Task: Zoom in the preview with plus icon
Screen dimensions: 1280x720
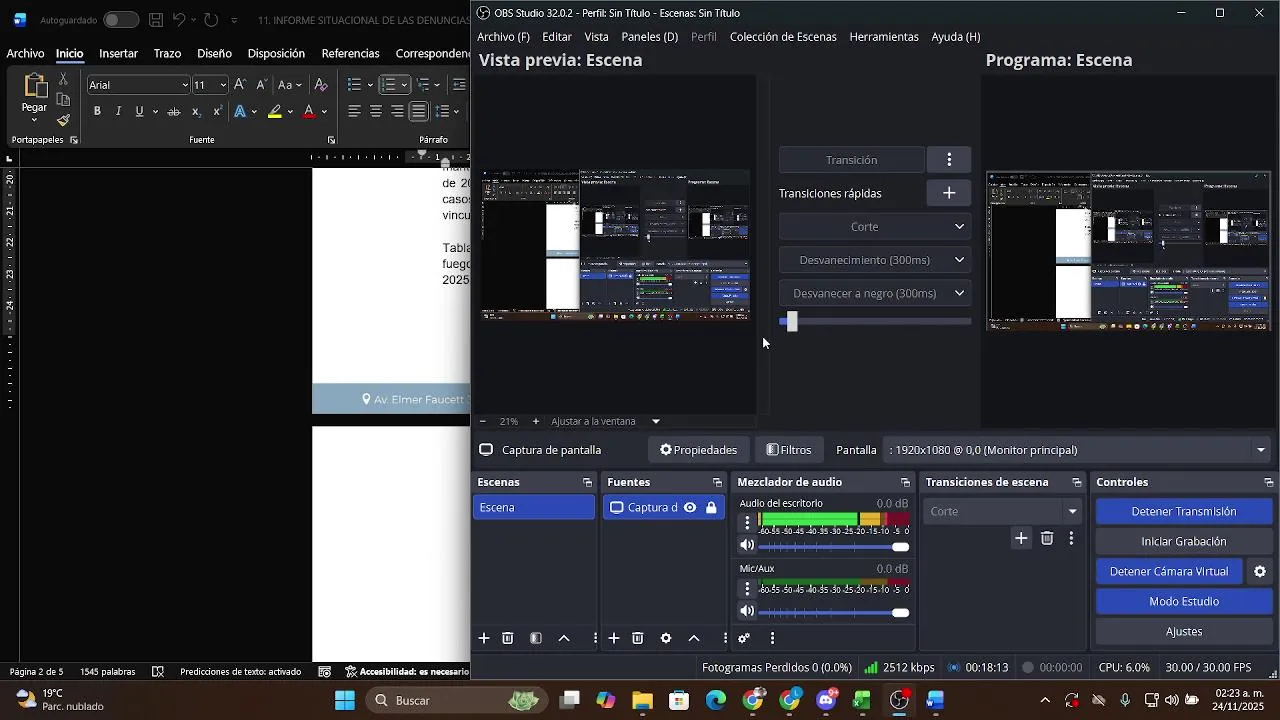Action: click(x=536, y=421)
